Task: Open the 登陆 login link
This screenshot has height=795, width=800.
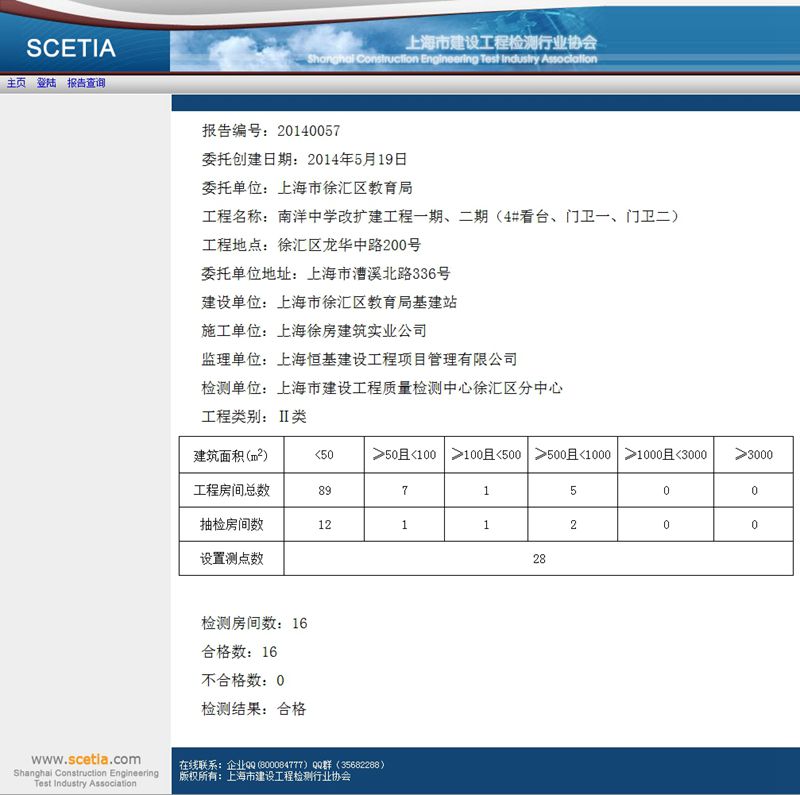Action: 46,83
